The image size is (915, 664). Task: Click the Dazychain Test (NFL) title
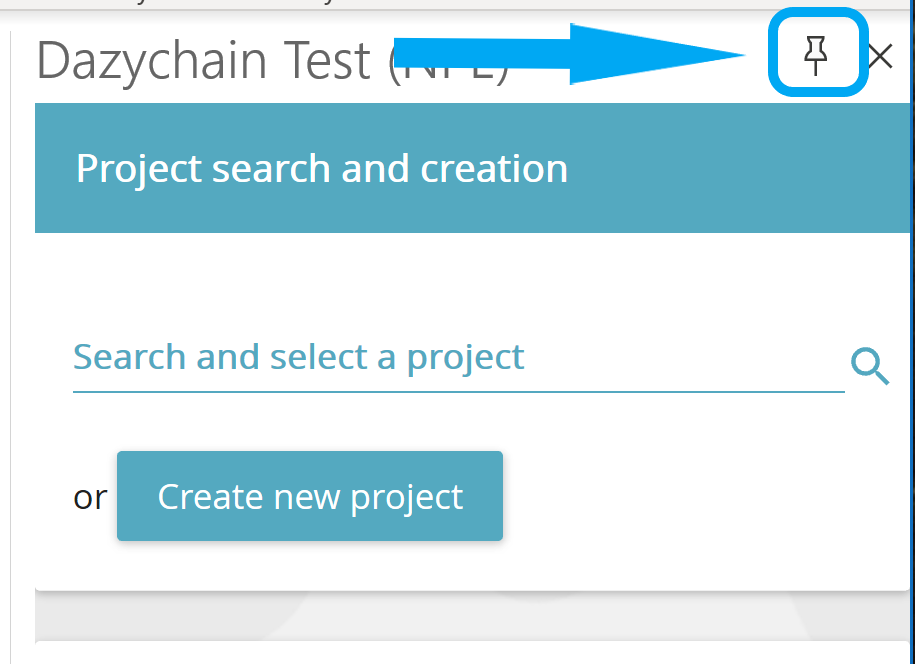200,60
